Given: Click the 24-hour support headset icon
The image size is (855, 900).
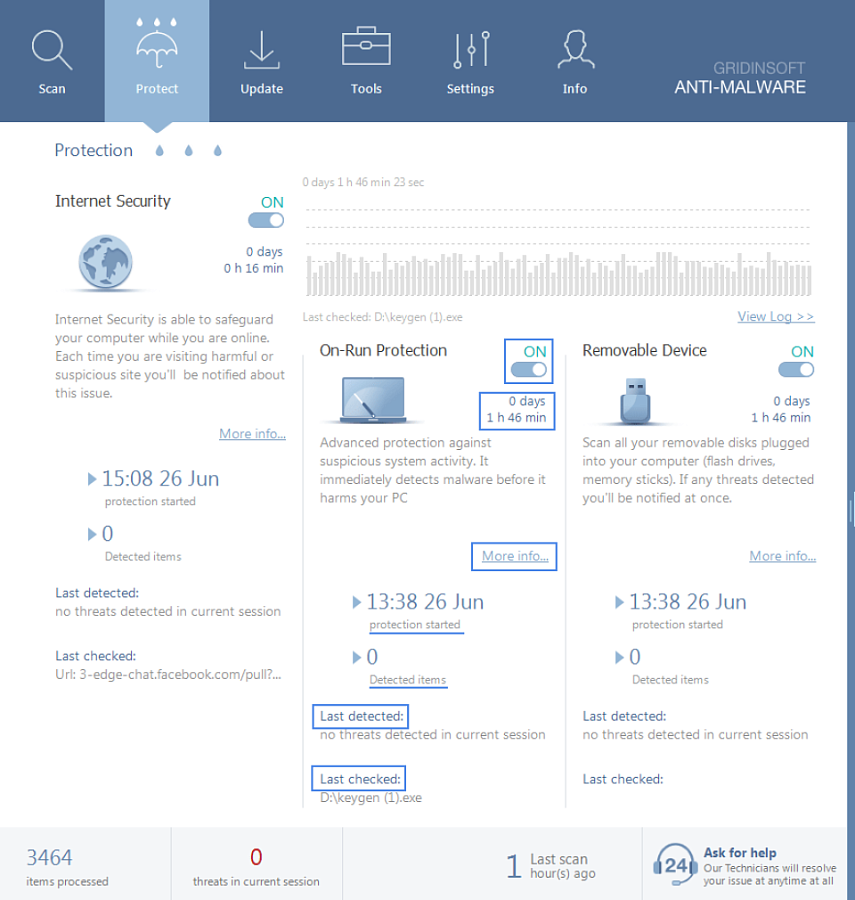Looking at the screenshot, I should [675, 866].
